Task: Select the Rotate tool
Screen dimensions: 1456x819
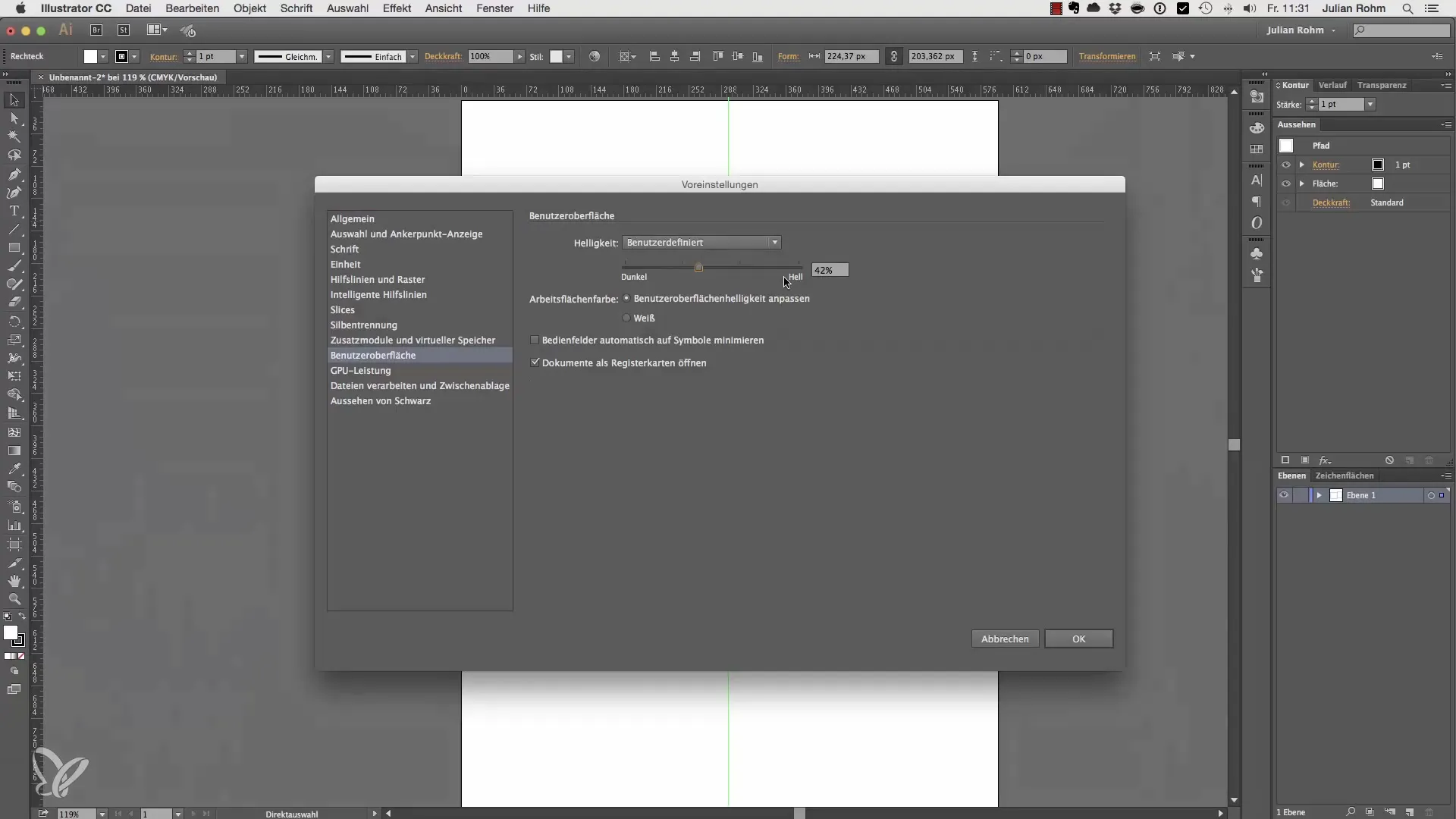Action: coord(14,322)
